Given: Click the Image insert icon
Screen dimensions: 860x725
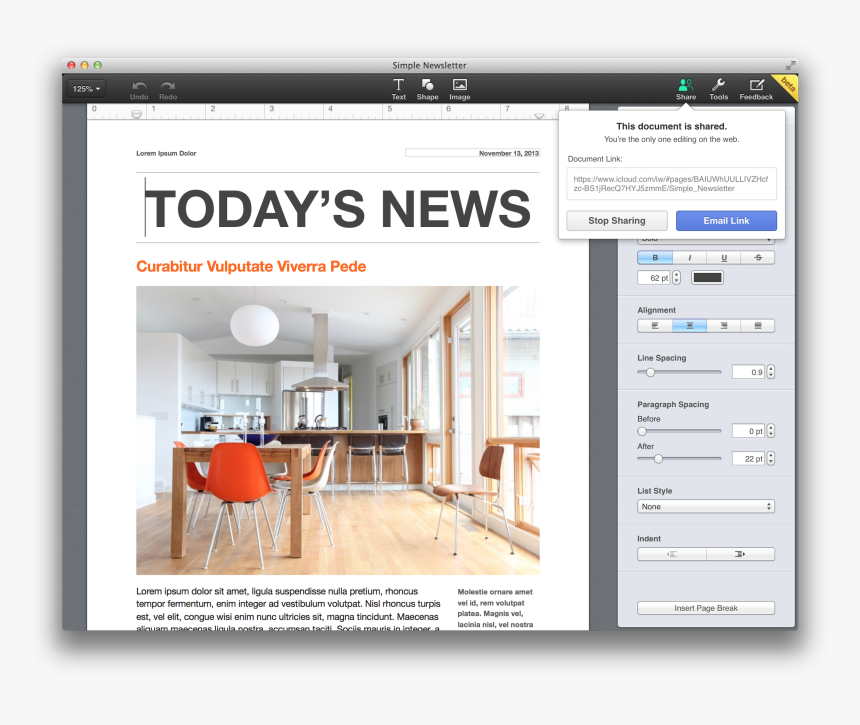Looking at the screenshot, I should pyautogui.click(x=459, y=88).
